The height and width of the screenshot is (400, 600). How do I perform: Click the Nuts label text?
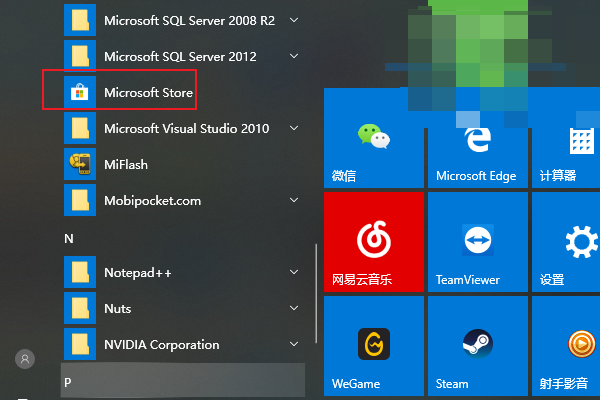(117, 309)
